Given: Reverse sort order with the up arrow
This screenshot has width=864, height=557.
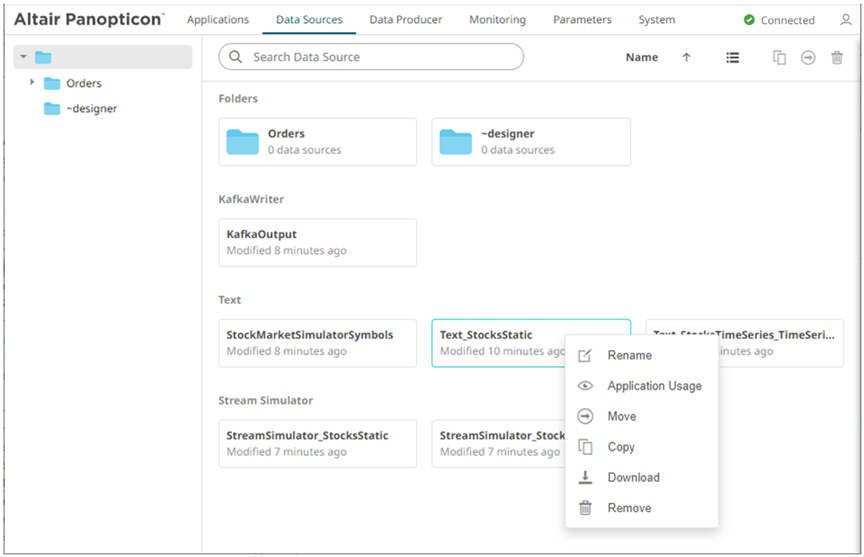Looking at the screenshot, I should pos(686,58).
